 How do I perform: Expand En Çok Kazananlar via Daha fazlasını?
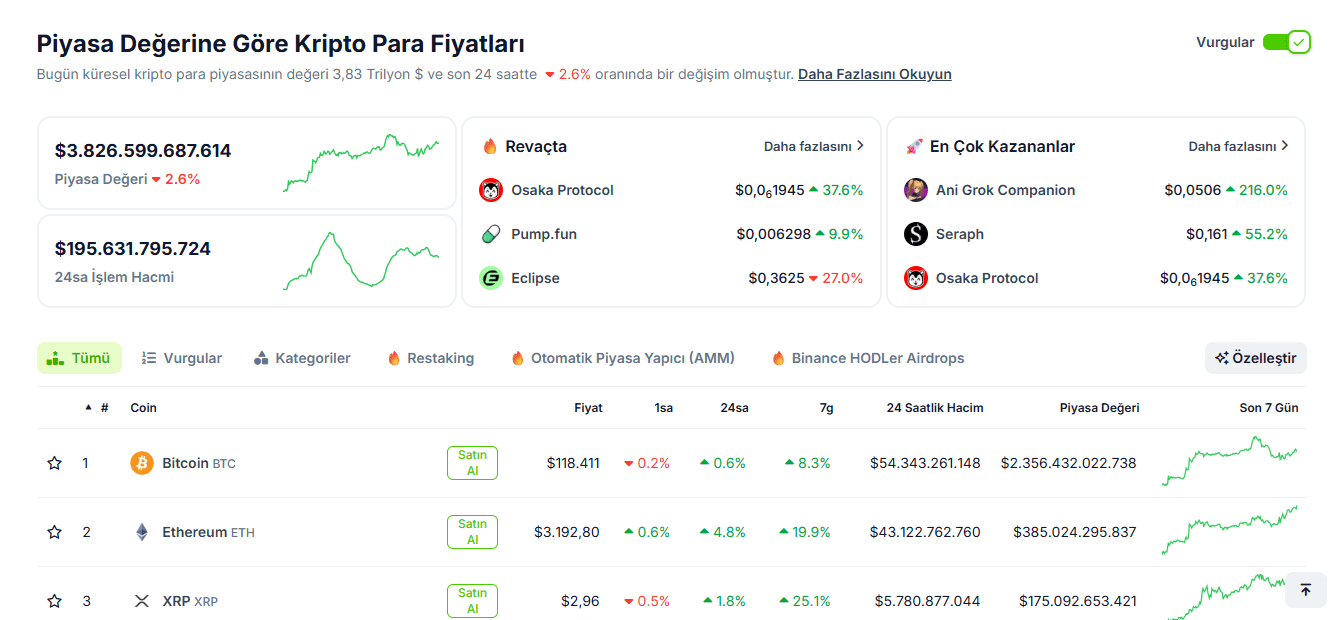point(1238,146)
